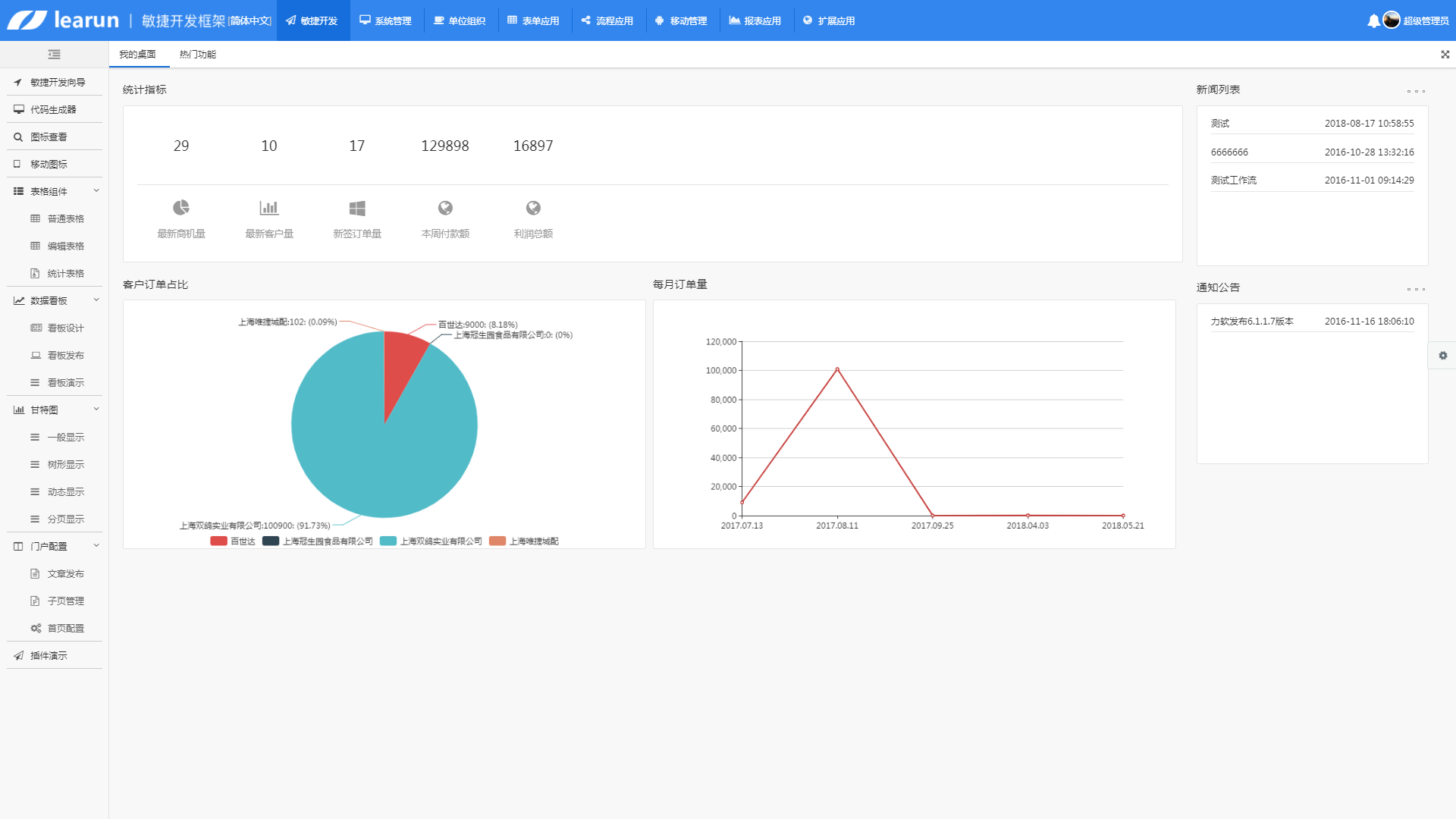Click the 16897 statistic value
The image size is (1456, 819).
(x=533, y=146)
